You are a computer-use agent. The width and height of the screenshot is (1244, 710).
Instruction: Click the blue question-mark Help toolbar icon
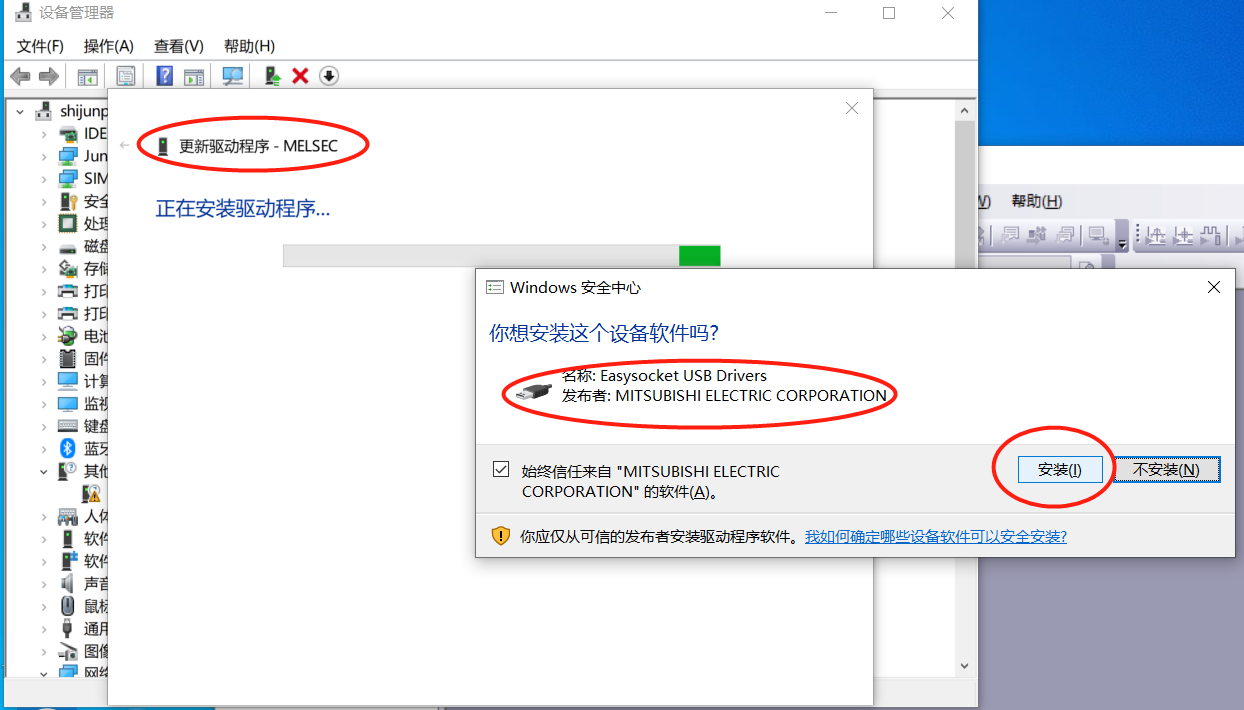coord(165,76)
